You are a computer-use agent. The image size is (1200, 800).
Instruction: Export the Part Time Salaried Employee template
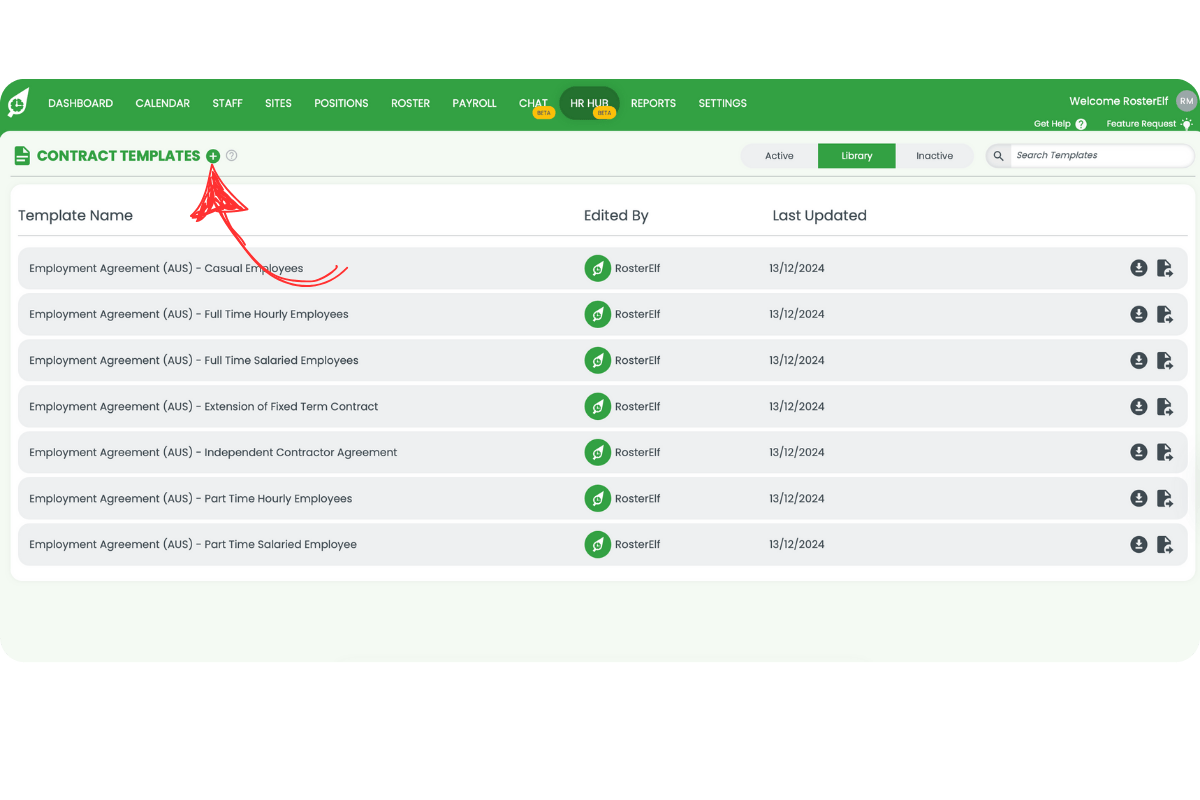click(1165, 544)
